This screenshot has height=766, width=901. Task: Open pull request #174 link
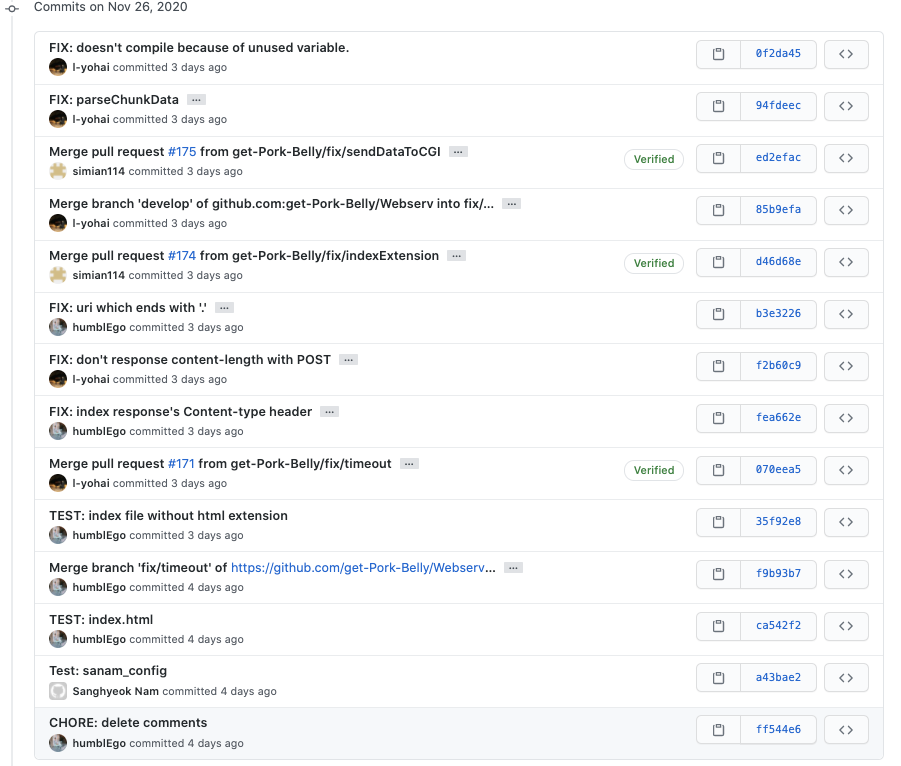tap(182, 256)
